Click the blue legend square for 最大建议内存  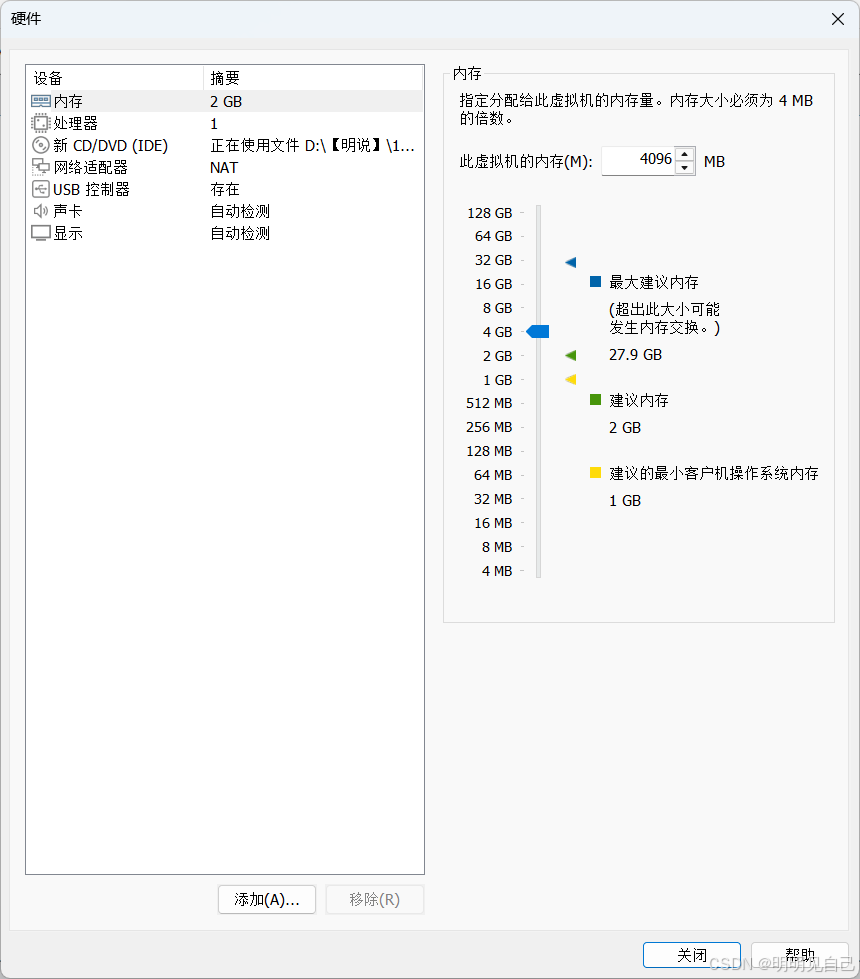pos(595,282)
